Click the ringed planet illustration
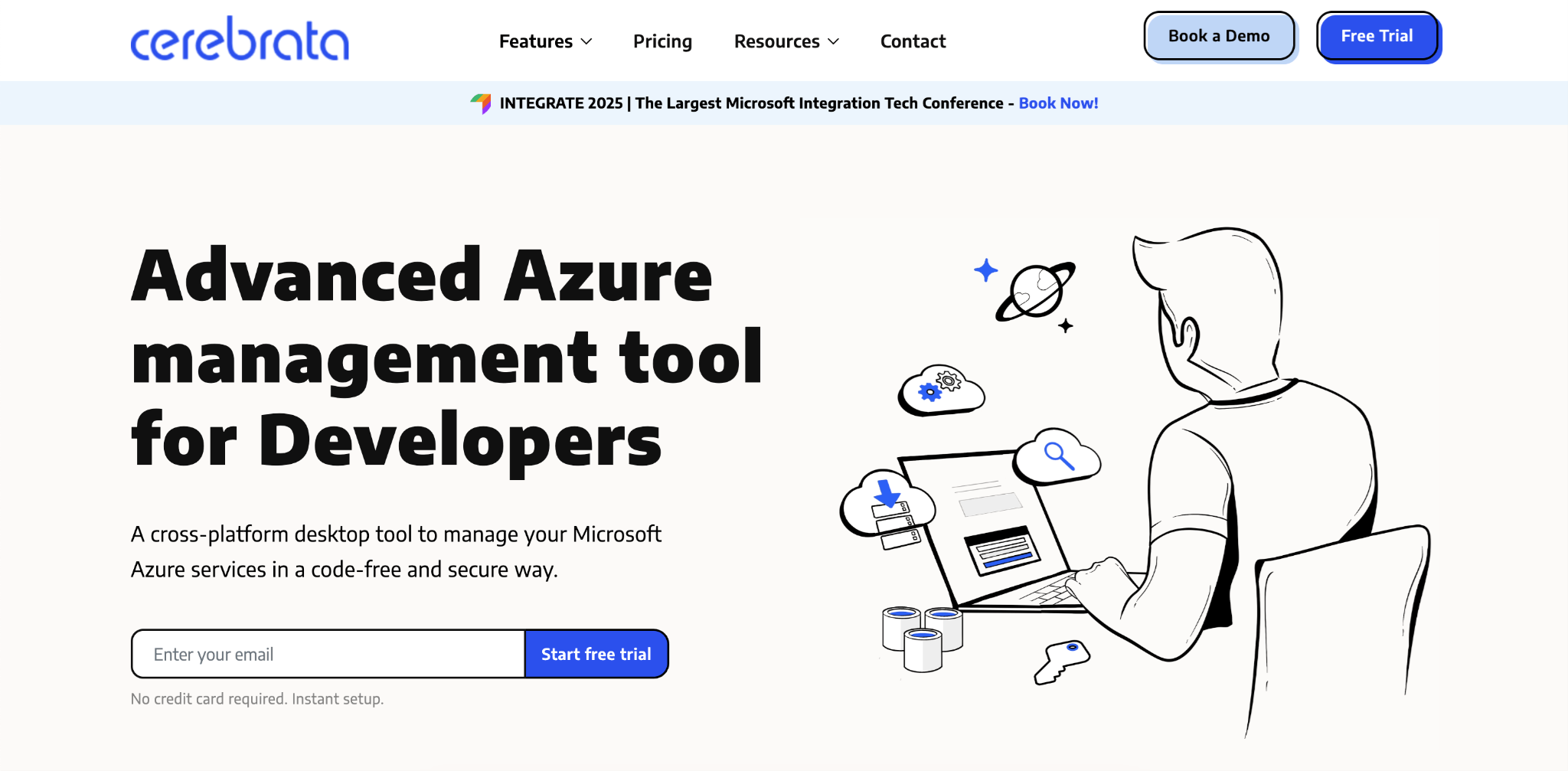The image size is (1568, 771). [x=1035, y=292]
